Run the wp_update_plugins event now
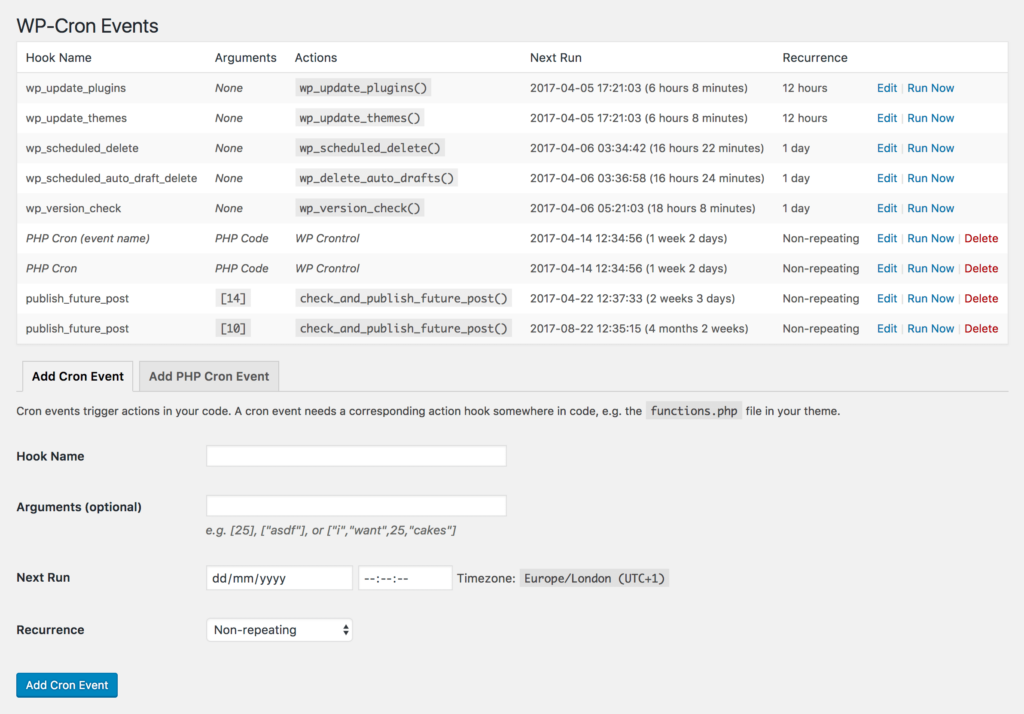The height and width of the screenshot is (714, 1024). coord(930,88)
